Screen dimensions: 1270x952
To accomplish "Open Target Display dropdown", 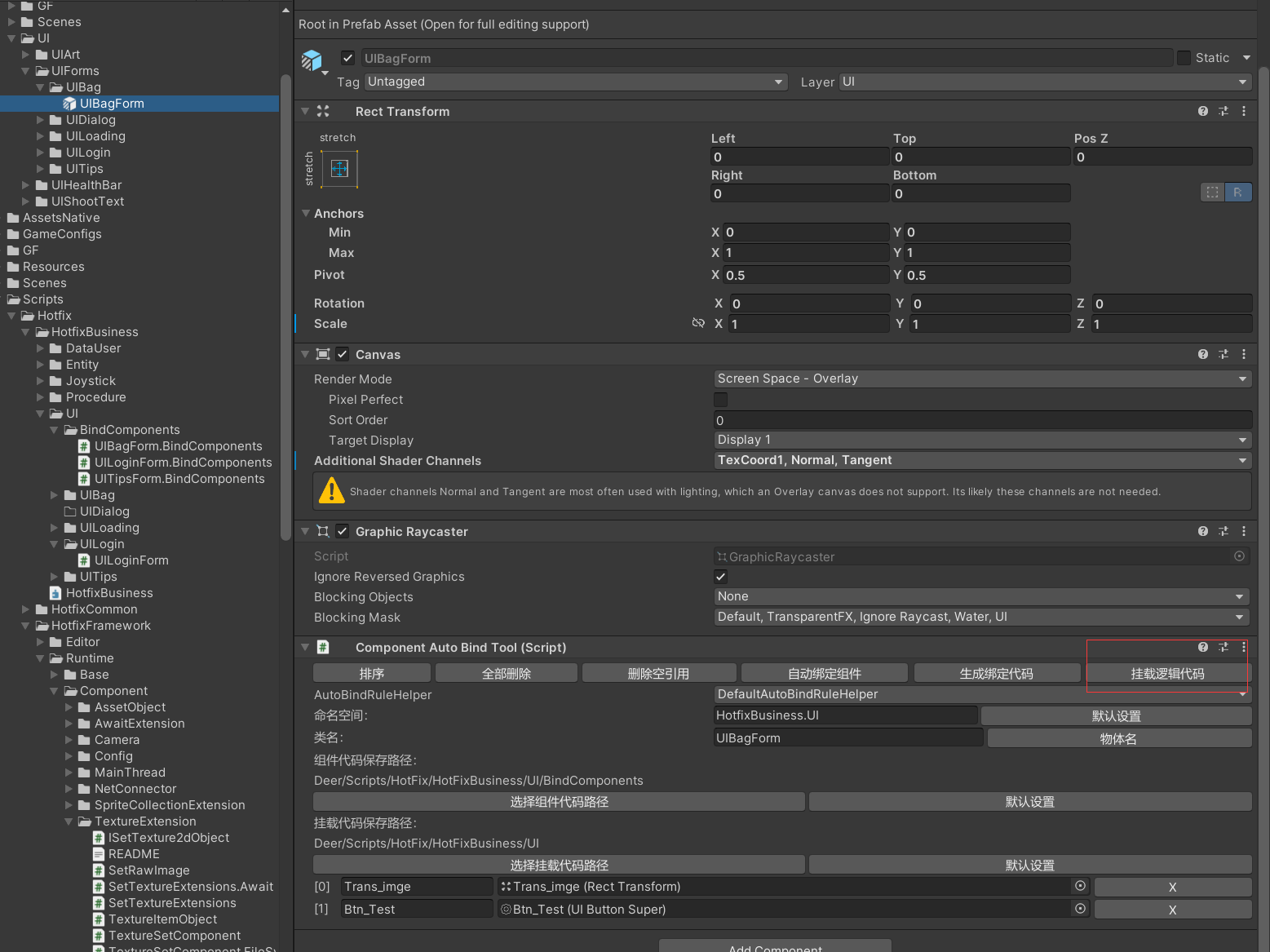I will pos(982,440).
